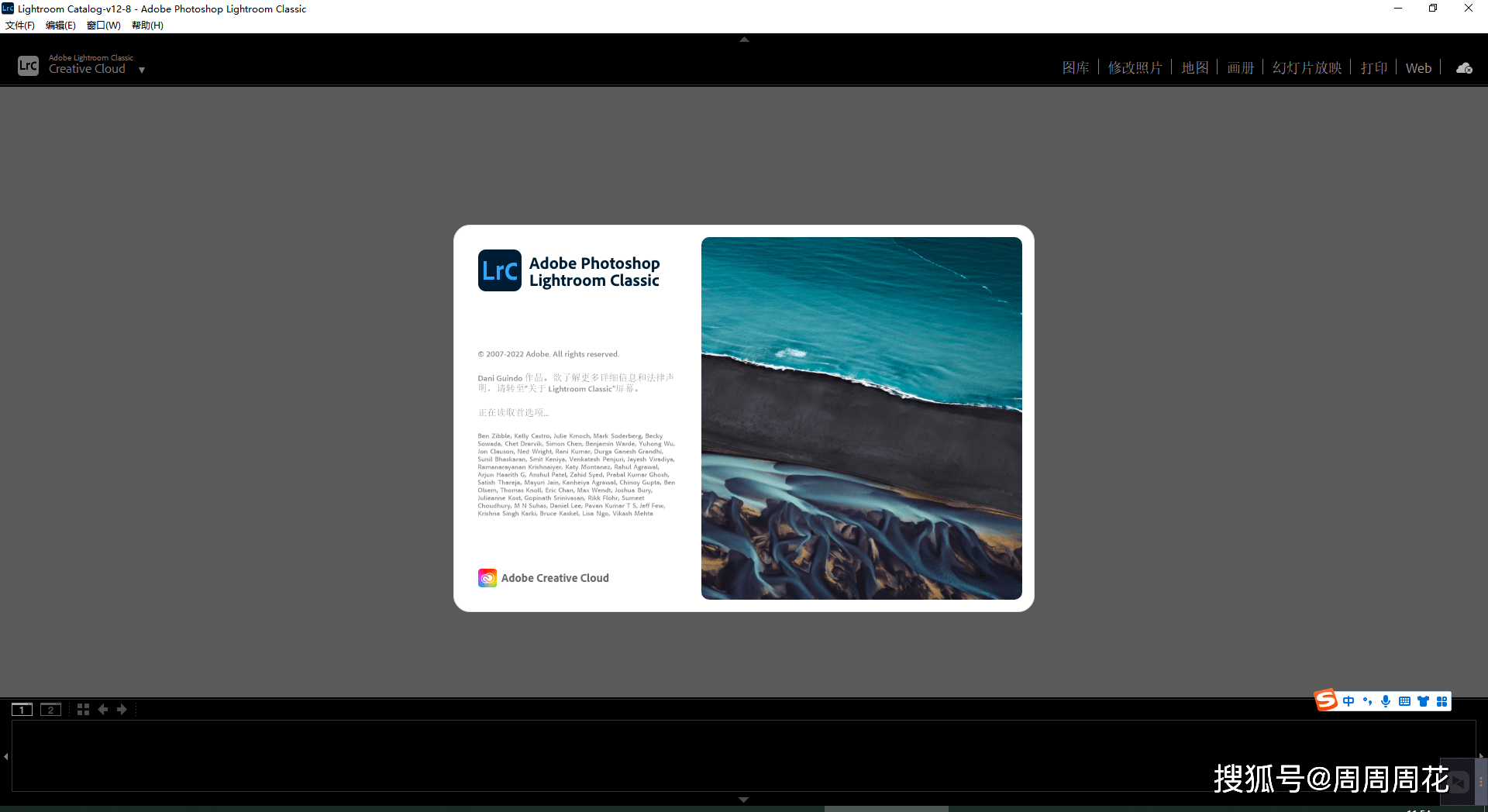The width and height of the screenshot is (1488, 812).
Task: Open the 帮助(H) menu
Action: click(x=147, y=26)
